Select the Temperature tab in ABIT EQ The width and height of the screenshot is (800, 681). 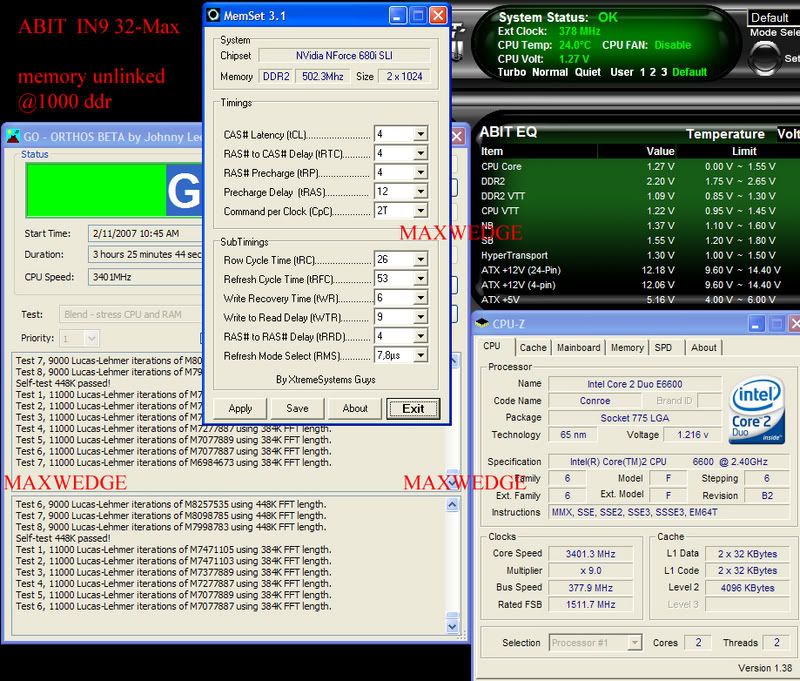pos(725,134)
